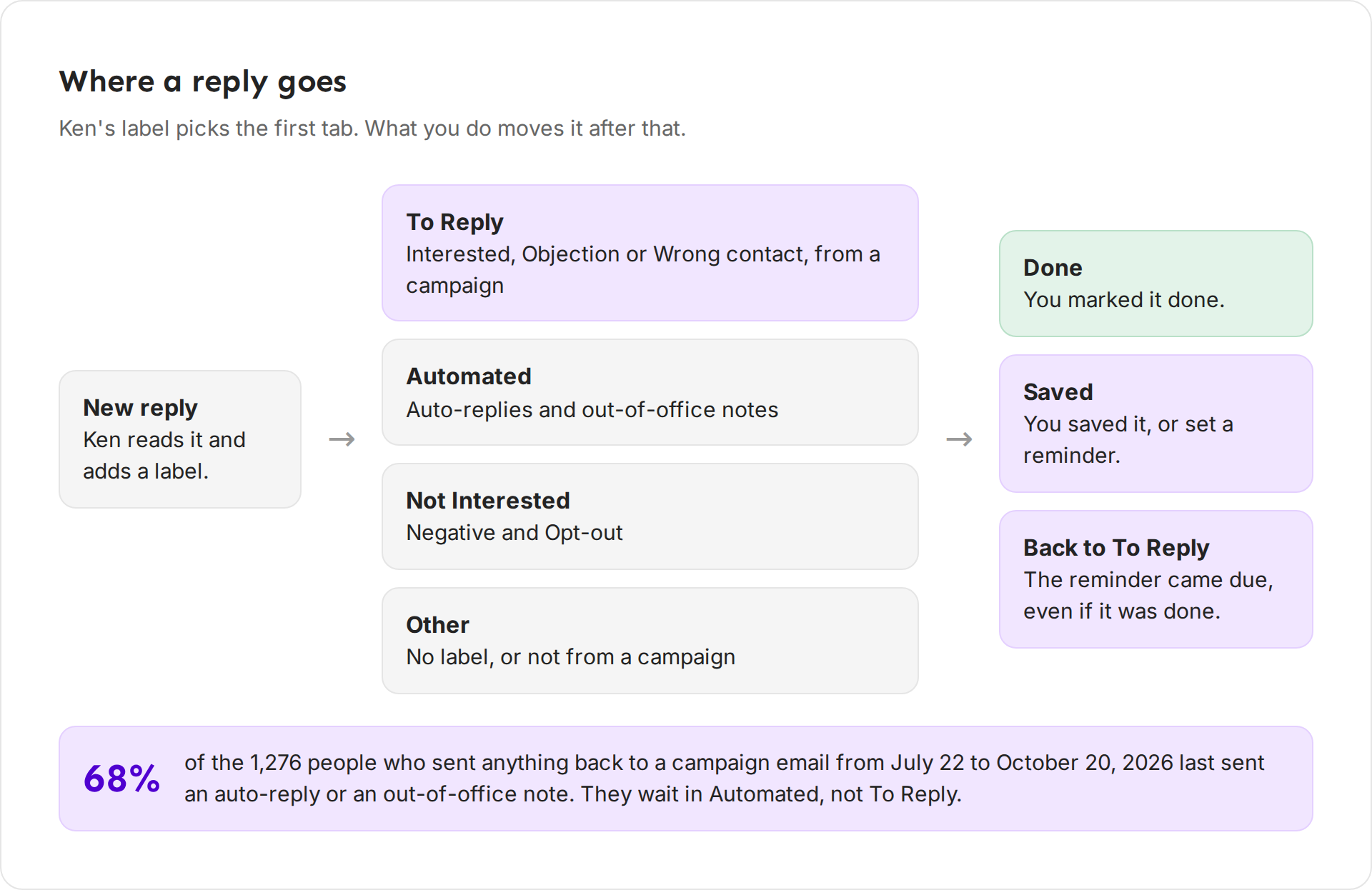Click 'You marked it done.' text
Image resolution: width=1372 pixels, height=890 pixels.
tap(1124, 300)
